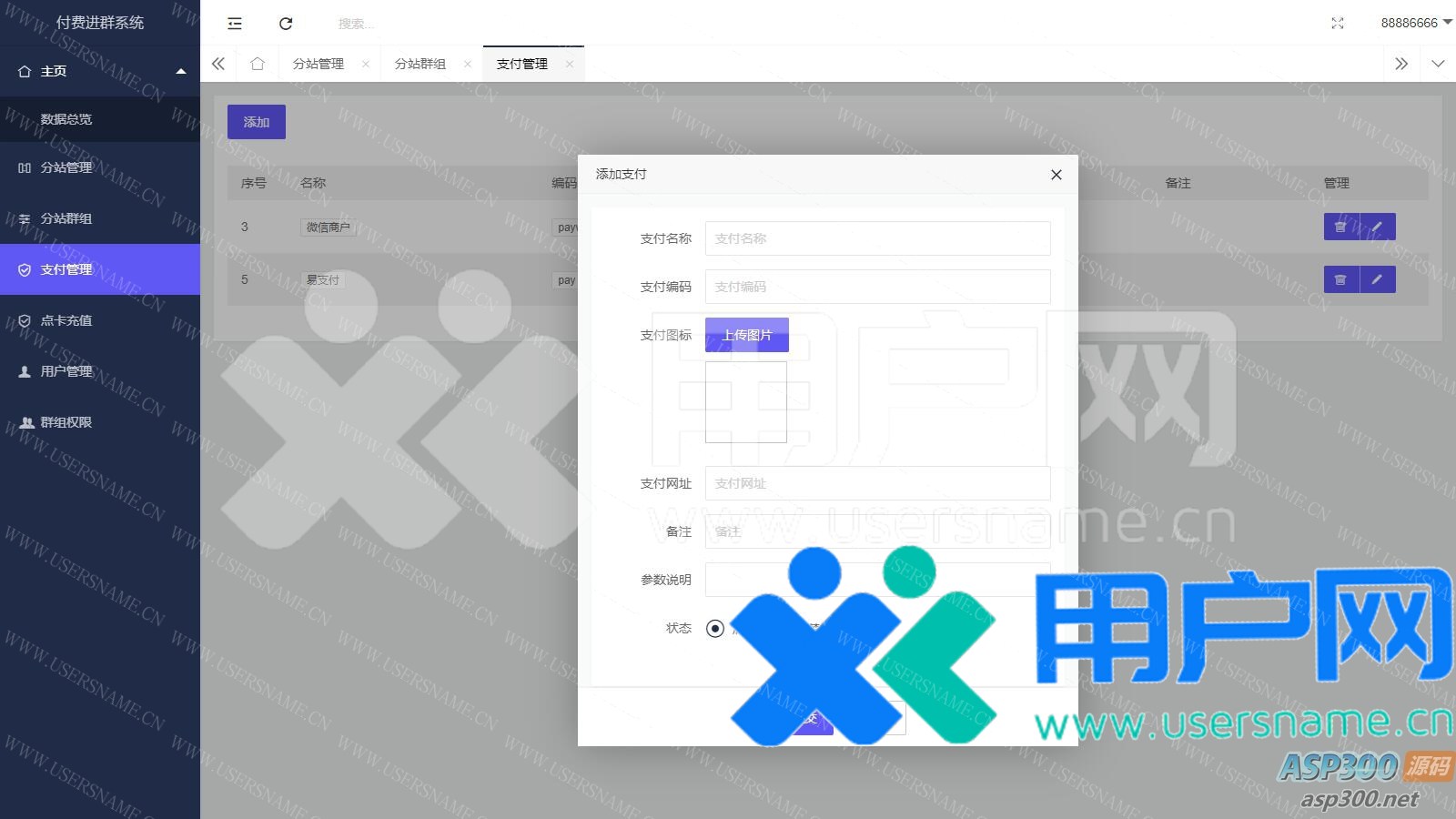
Task: Open 分站群组 in the sidebar
Action: 100,218
